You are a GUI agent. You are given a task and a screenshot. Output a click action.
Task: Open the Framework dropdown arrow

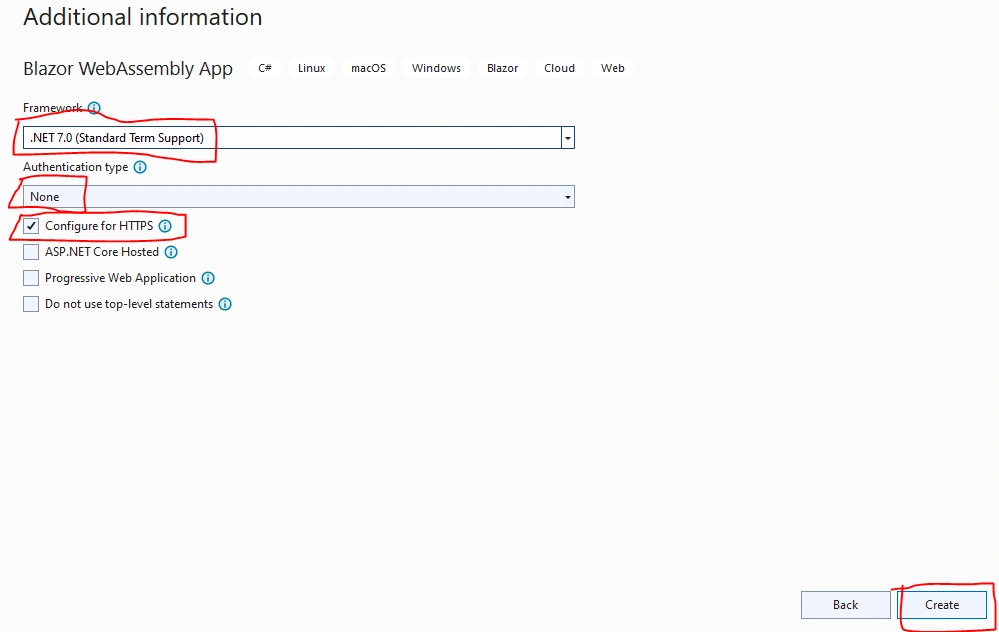point(568,138)
